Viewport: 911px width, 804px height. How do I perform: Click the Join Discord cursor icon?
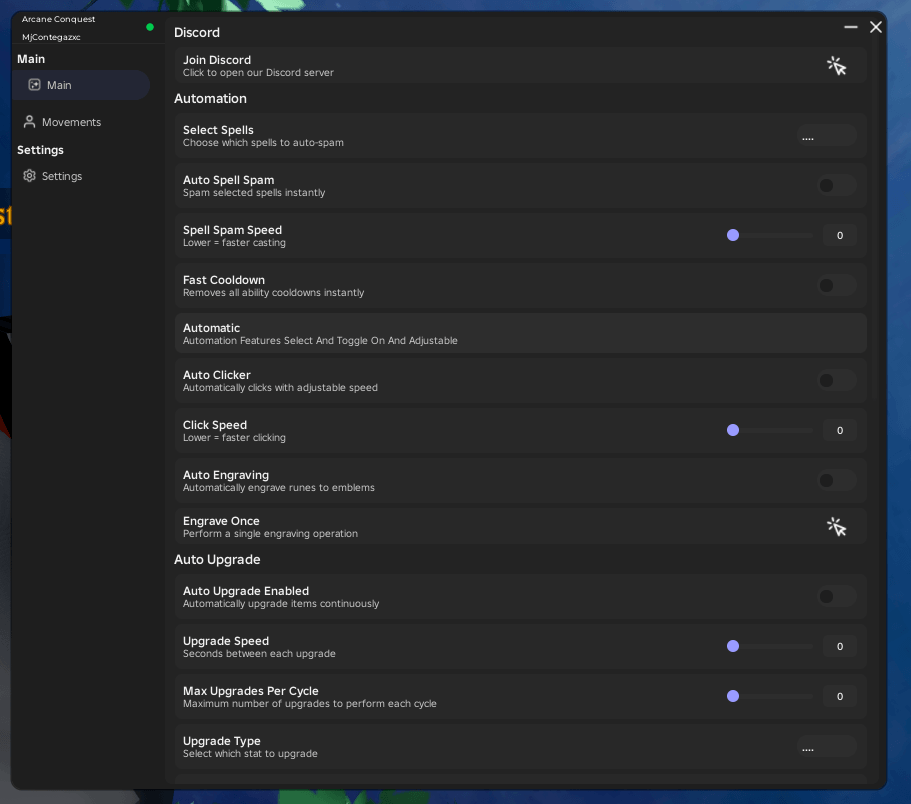tap(836, 66)
